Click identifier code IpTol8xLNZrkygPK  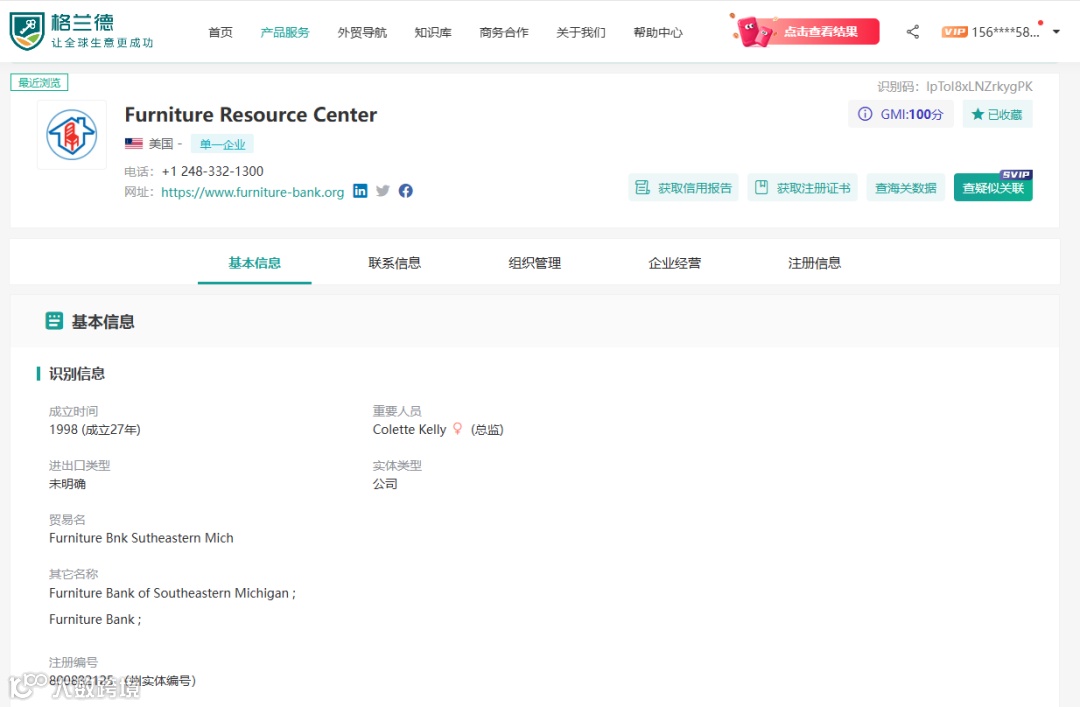point(979,86)
